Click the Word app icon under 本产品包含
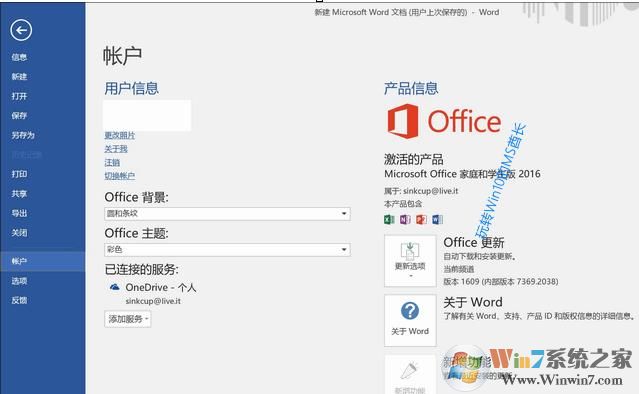The width and height of the screenshot is (639, 394). click(437, 220)
